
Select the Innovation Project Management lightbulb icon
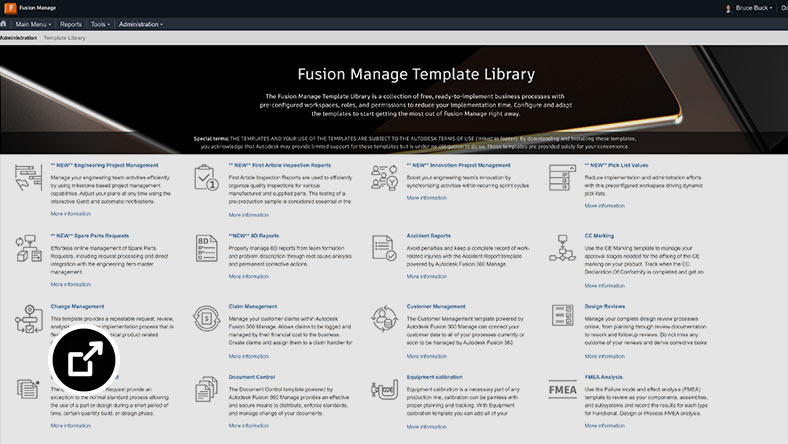tap(384, 177)
